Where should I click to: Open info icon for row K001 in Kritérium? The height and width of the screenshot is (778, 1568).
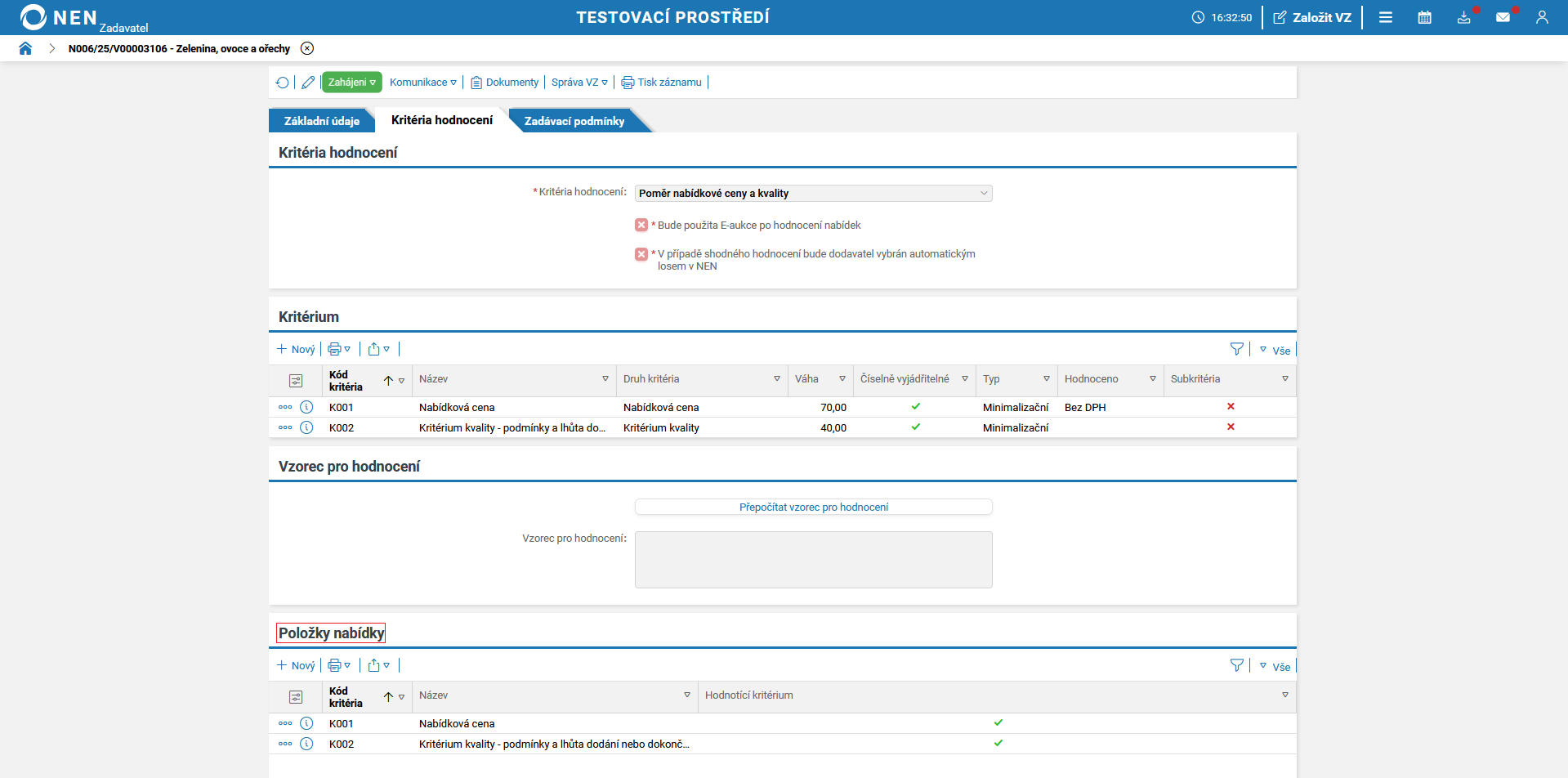coord(306,407)
